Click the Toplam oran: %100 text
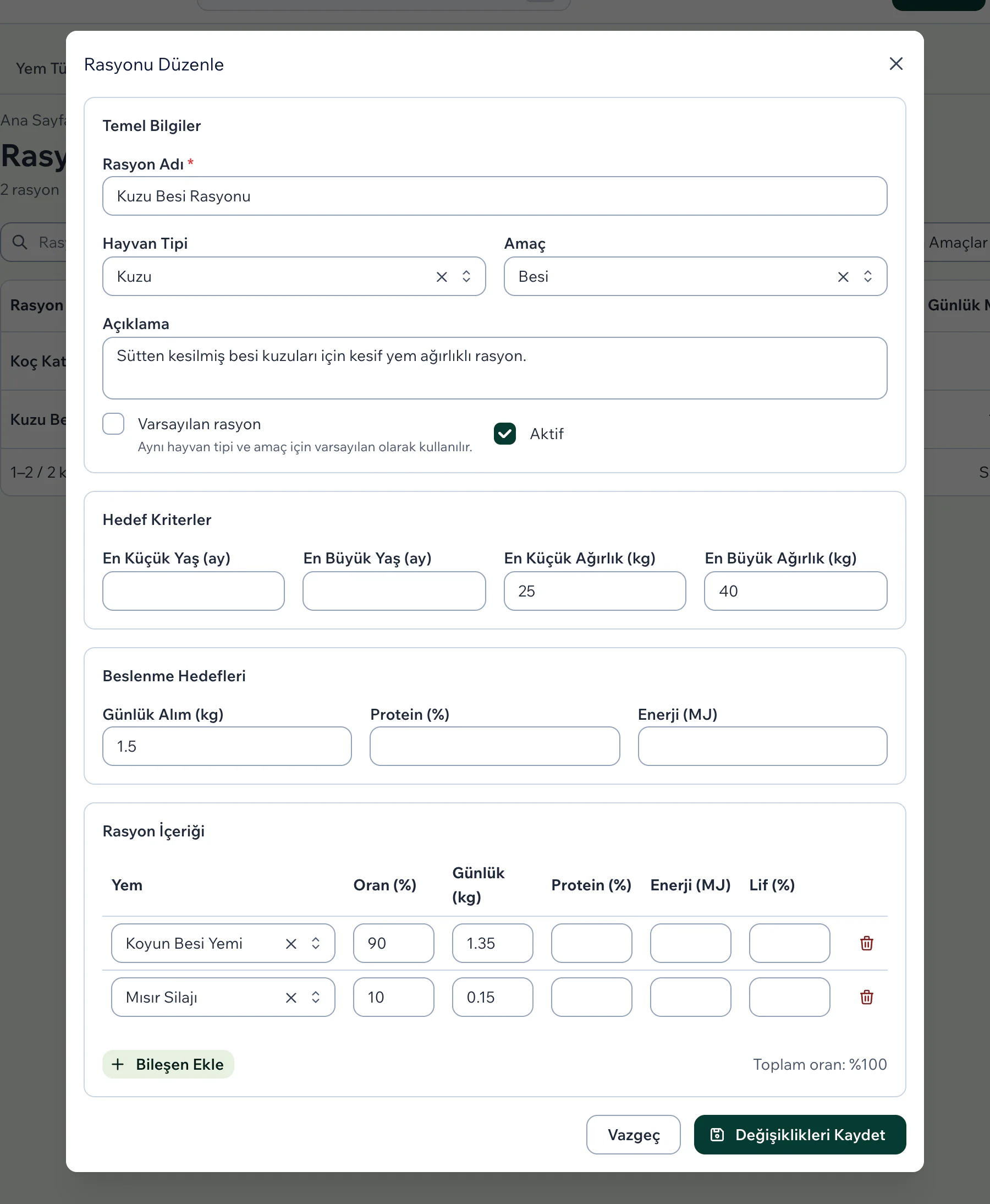Image resolution: width=990 pixels, height=1204 pixels. tap(820, 1064)
